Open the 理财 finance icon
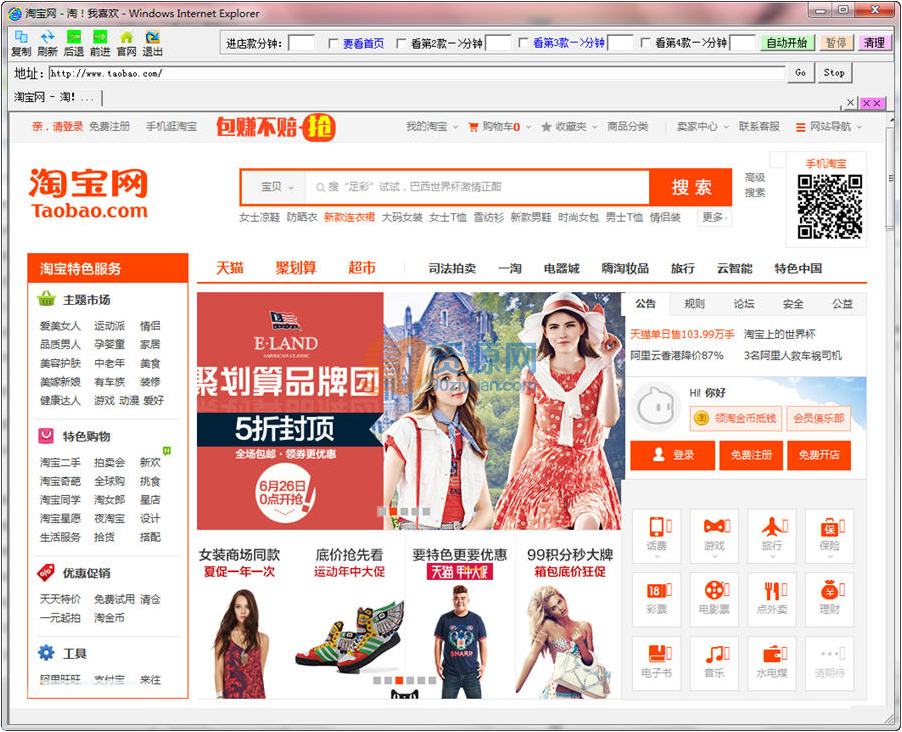This screenshot has width=902, height=732. click(830, 599)
